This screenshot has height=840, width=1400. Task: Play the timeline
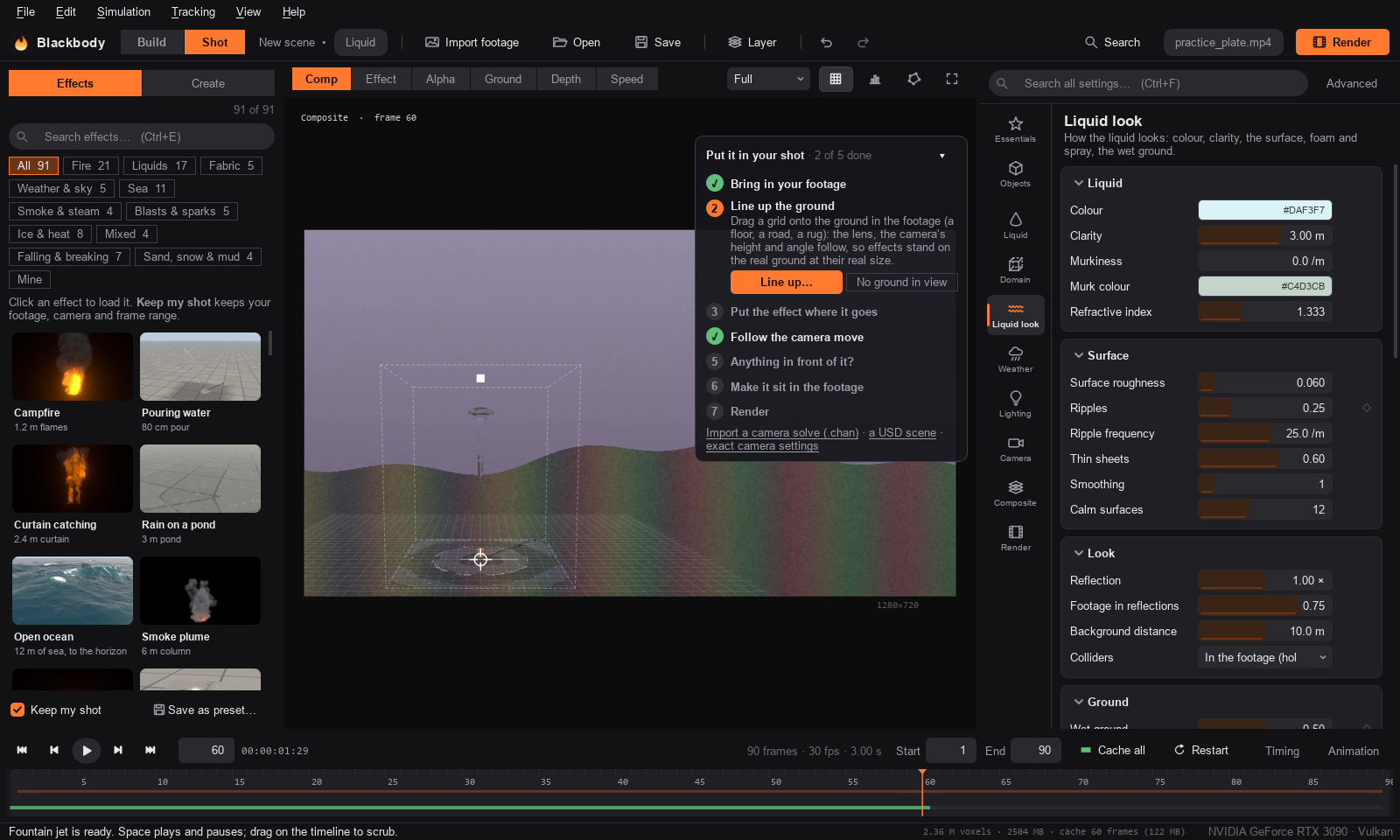[86, 750]
